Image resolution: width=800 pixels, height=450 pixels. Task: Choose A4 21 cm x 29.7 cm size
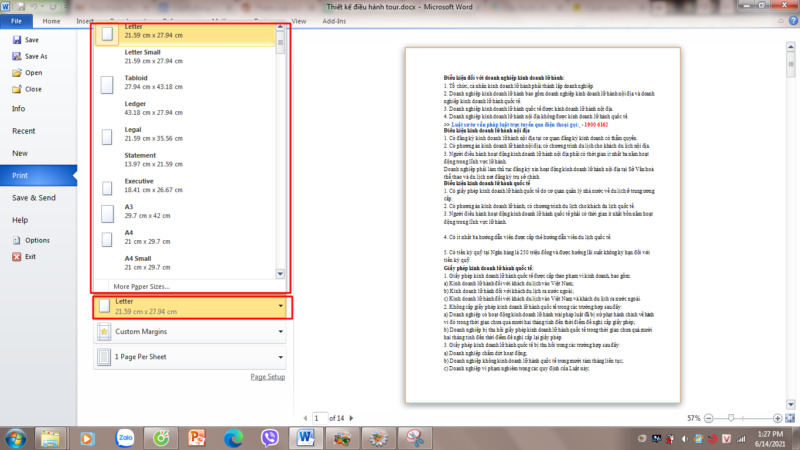(185, 237)
